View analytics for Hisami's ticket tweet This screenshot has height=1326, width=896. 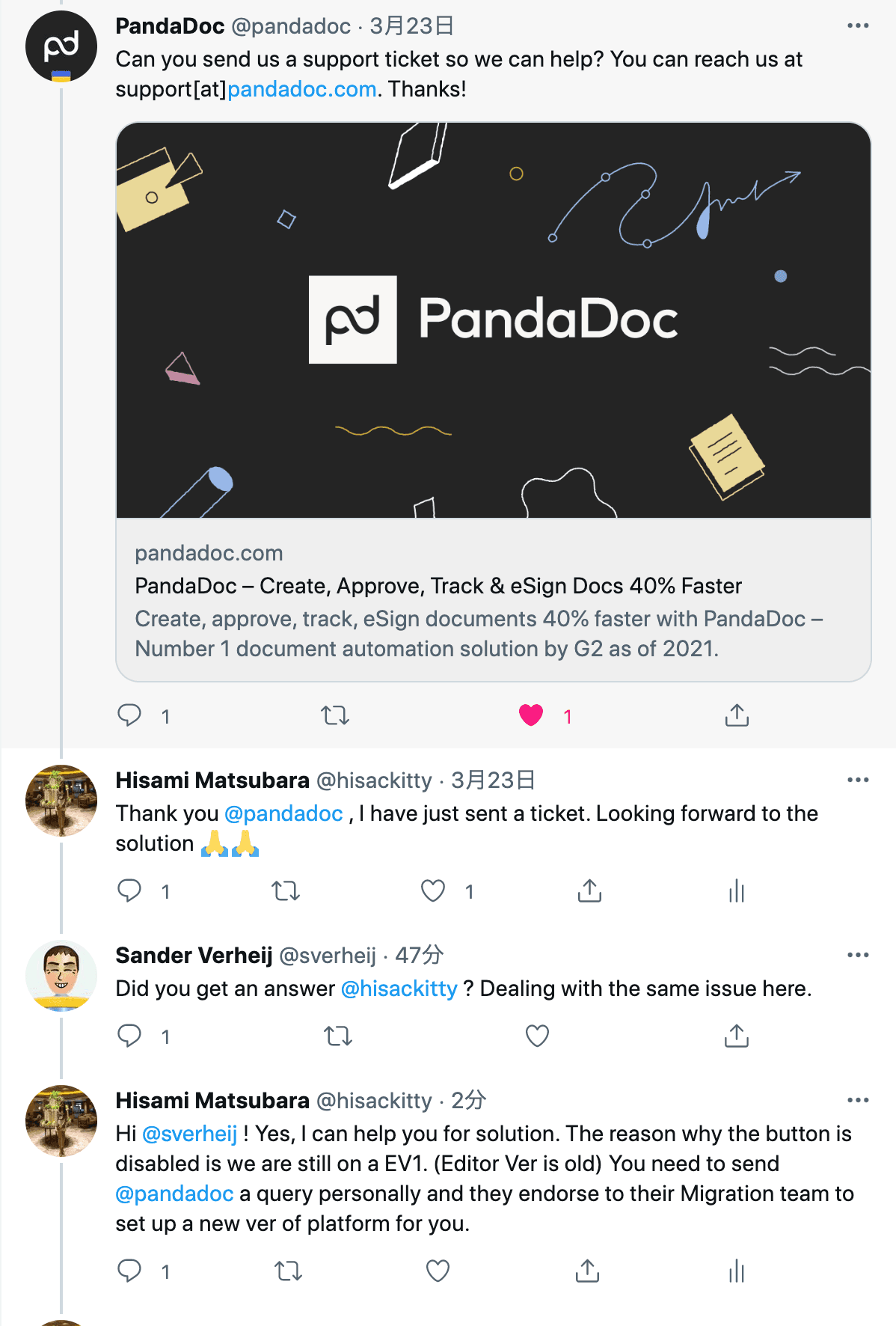pos(737,890)
